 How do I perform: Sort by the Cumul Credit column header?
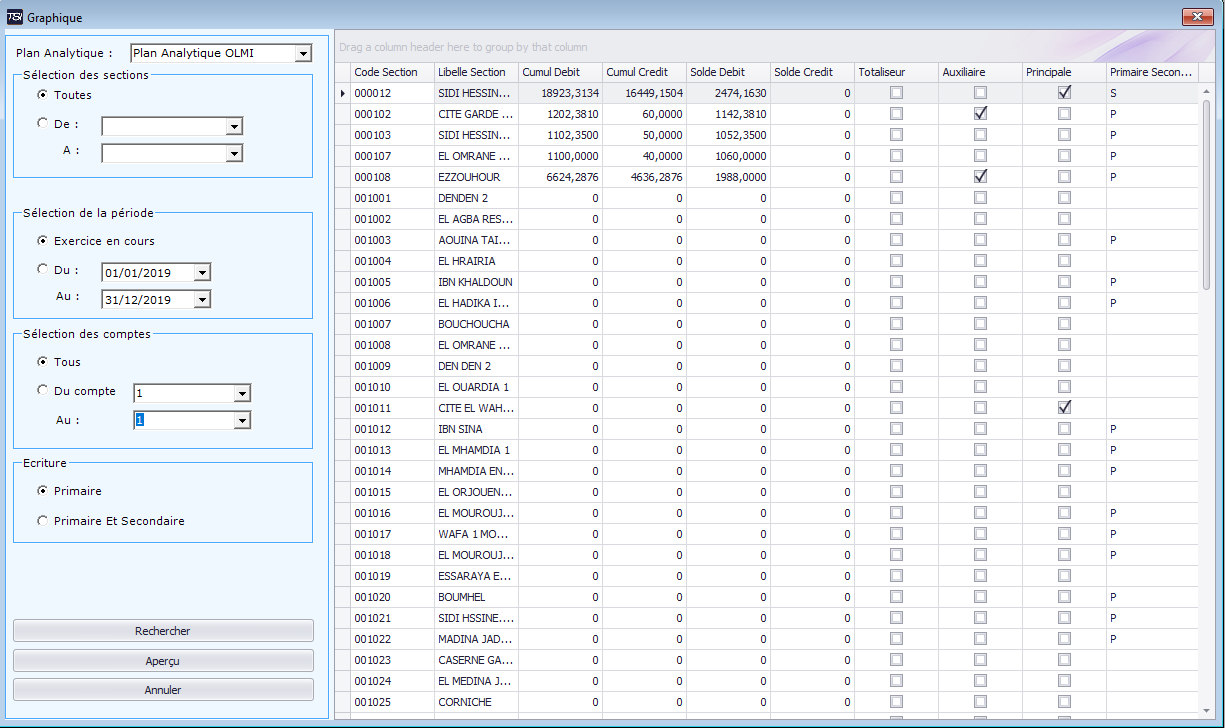pos(644,72)
